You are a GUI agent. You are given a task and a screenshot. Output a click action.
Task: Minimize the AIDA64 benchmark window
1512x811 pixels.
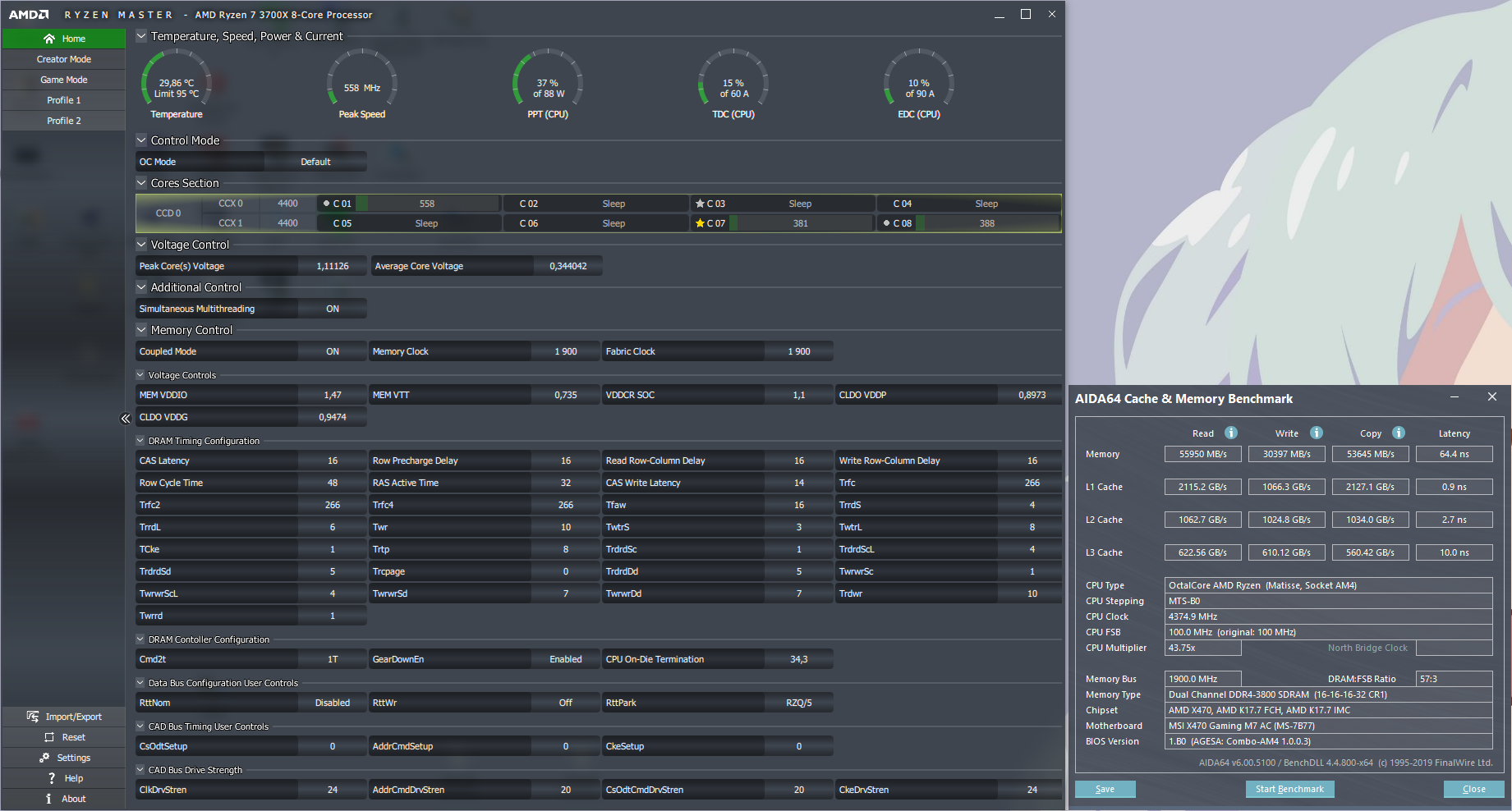1455,397
